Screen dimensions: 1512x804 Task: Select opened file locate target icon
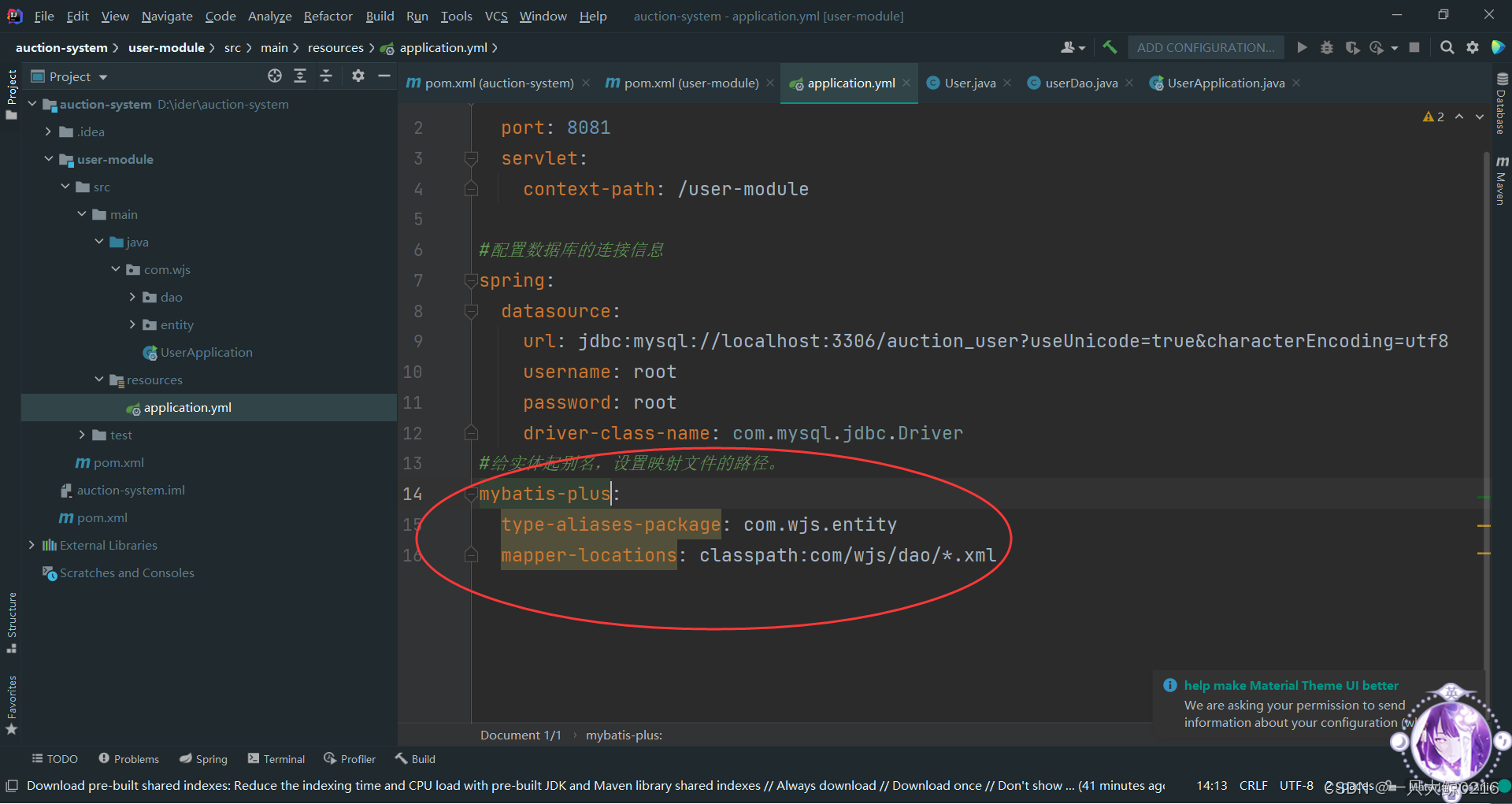point(275,76)
